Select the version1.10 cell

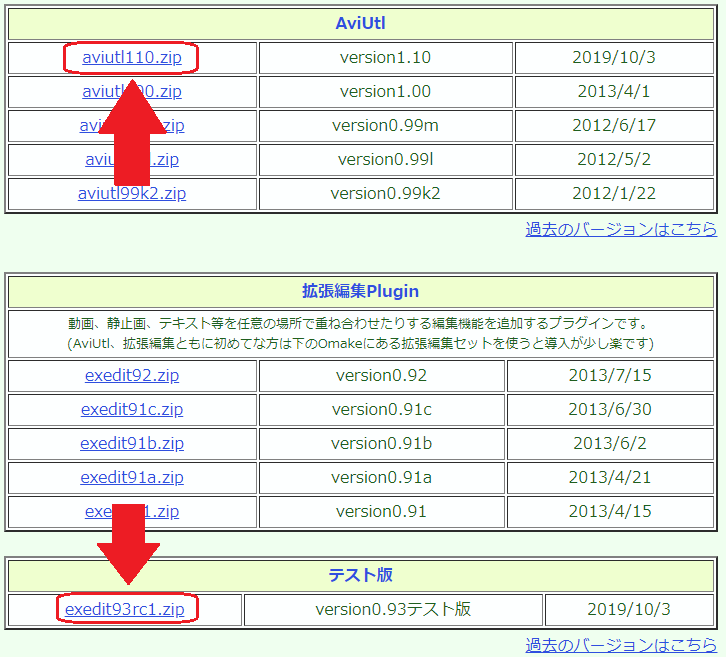(386, 58)
